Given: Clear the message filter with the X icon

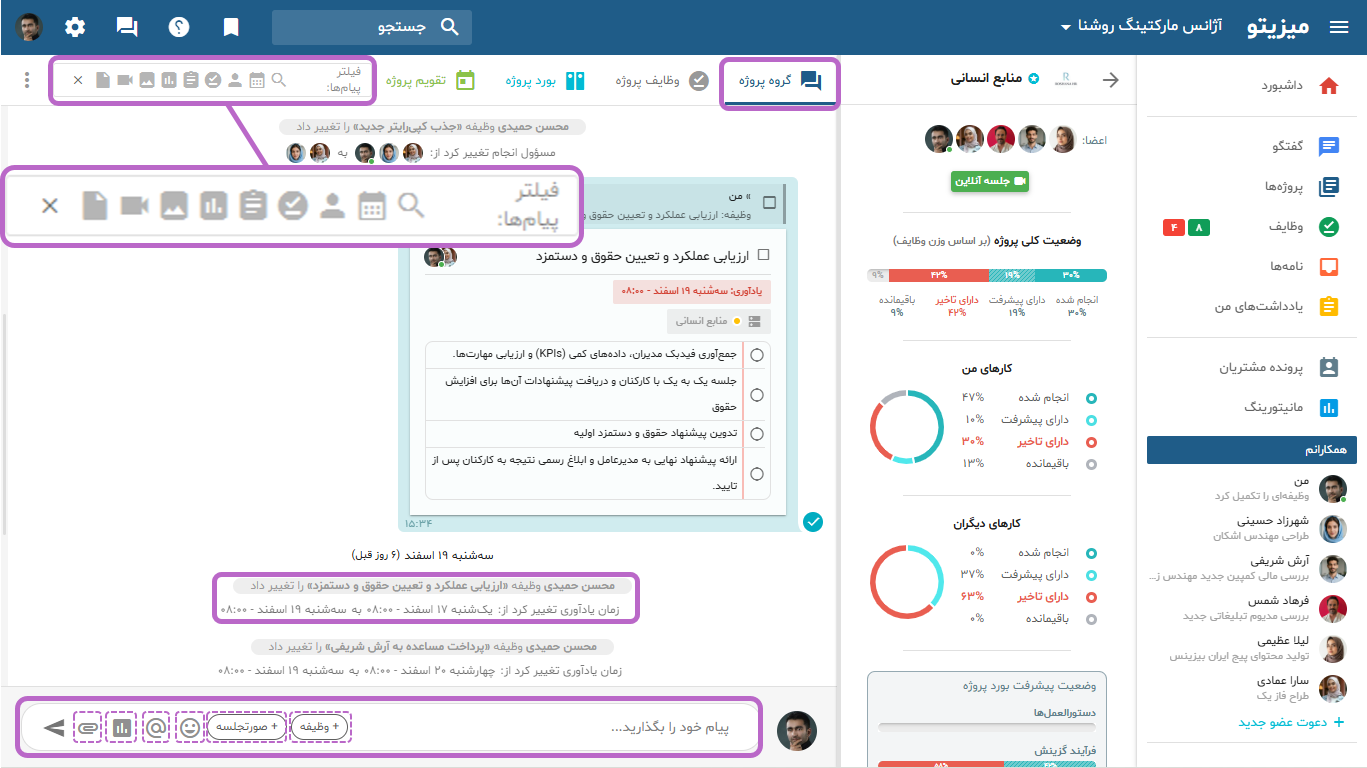Looking at the screenshot, I should point(78,80).
